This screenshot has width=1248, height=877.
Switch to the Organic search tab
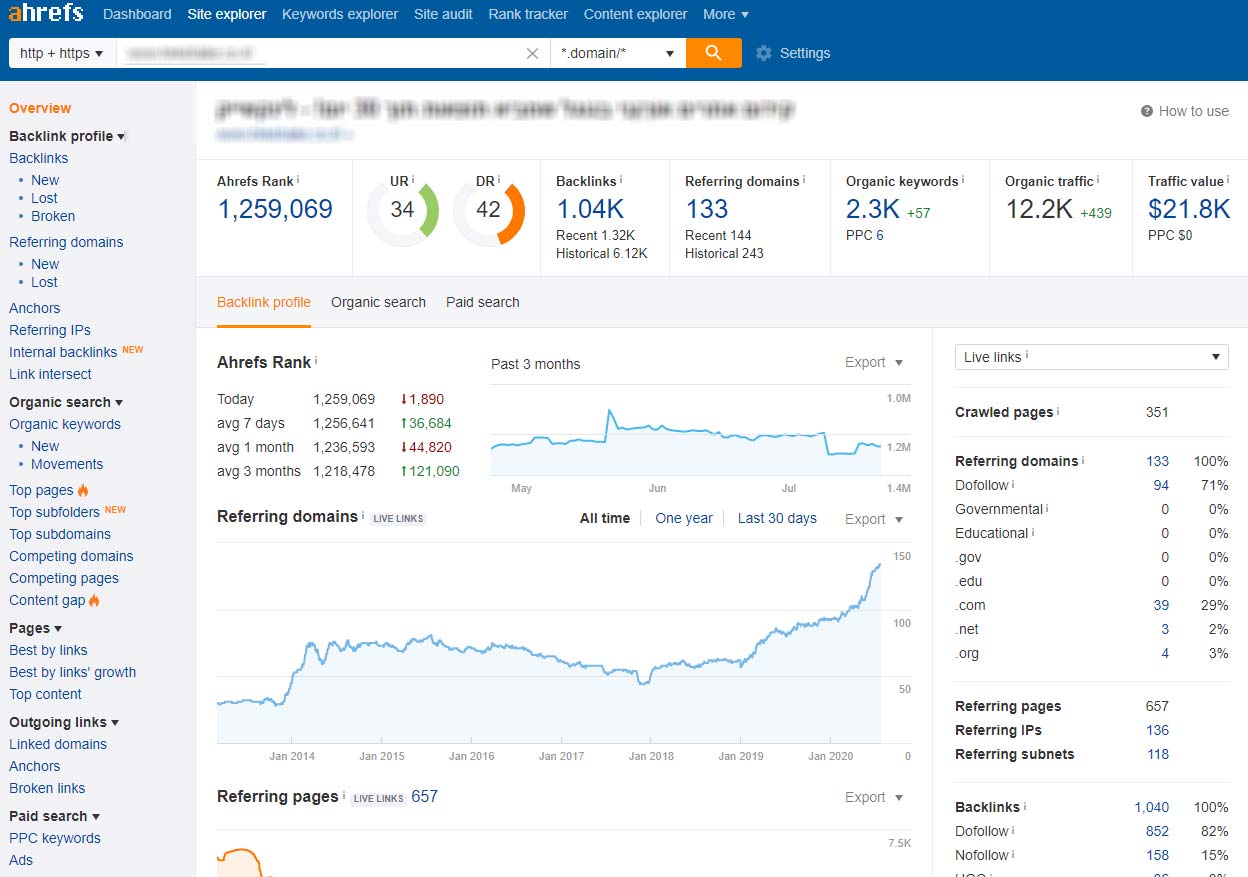pos(378,302)
